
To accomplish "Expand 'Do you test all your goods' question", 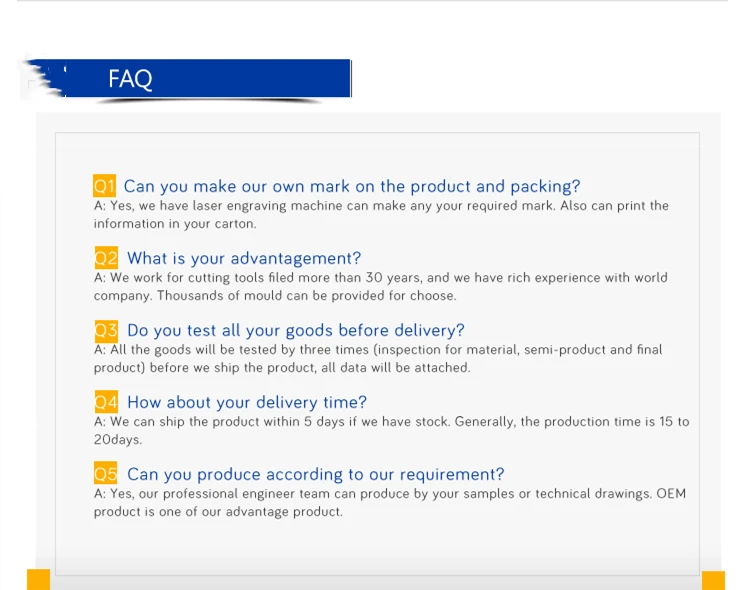I will coord(295,330).
